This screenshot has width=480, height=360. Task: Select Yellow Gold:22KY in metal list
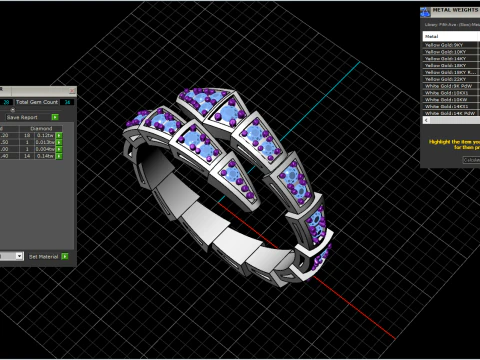pyautogui.click(x=451, y=79)
